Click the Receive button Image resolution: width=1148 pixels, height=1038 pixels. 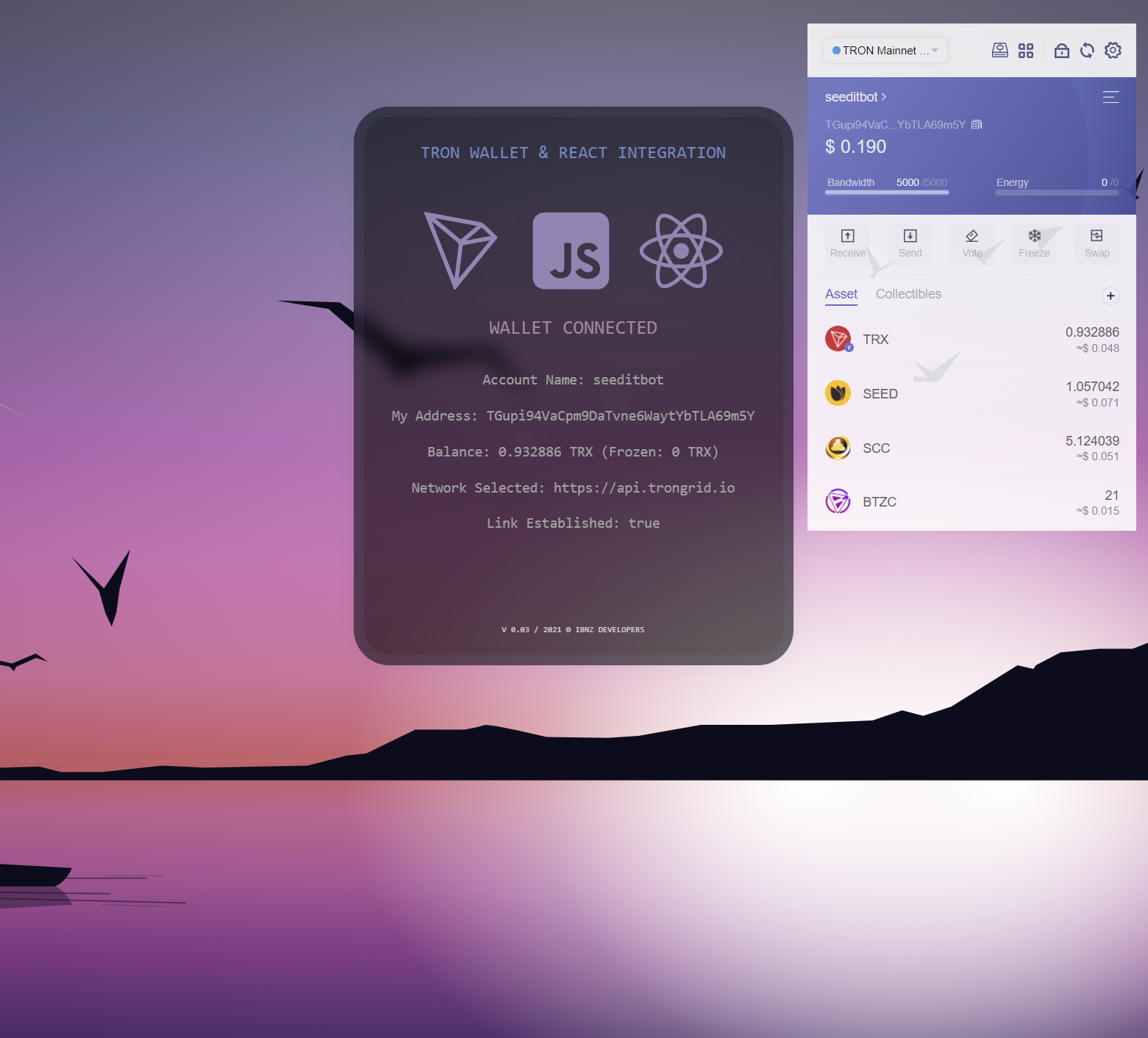[x=847, y=244]
